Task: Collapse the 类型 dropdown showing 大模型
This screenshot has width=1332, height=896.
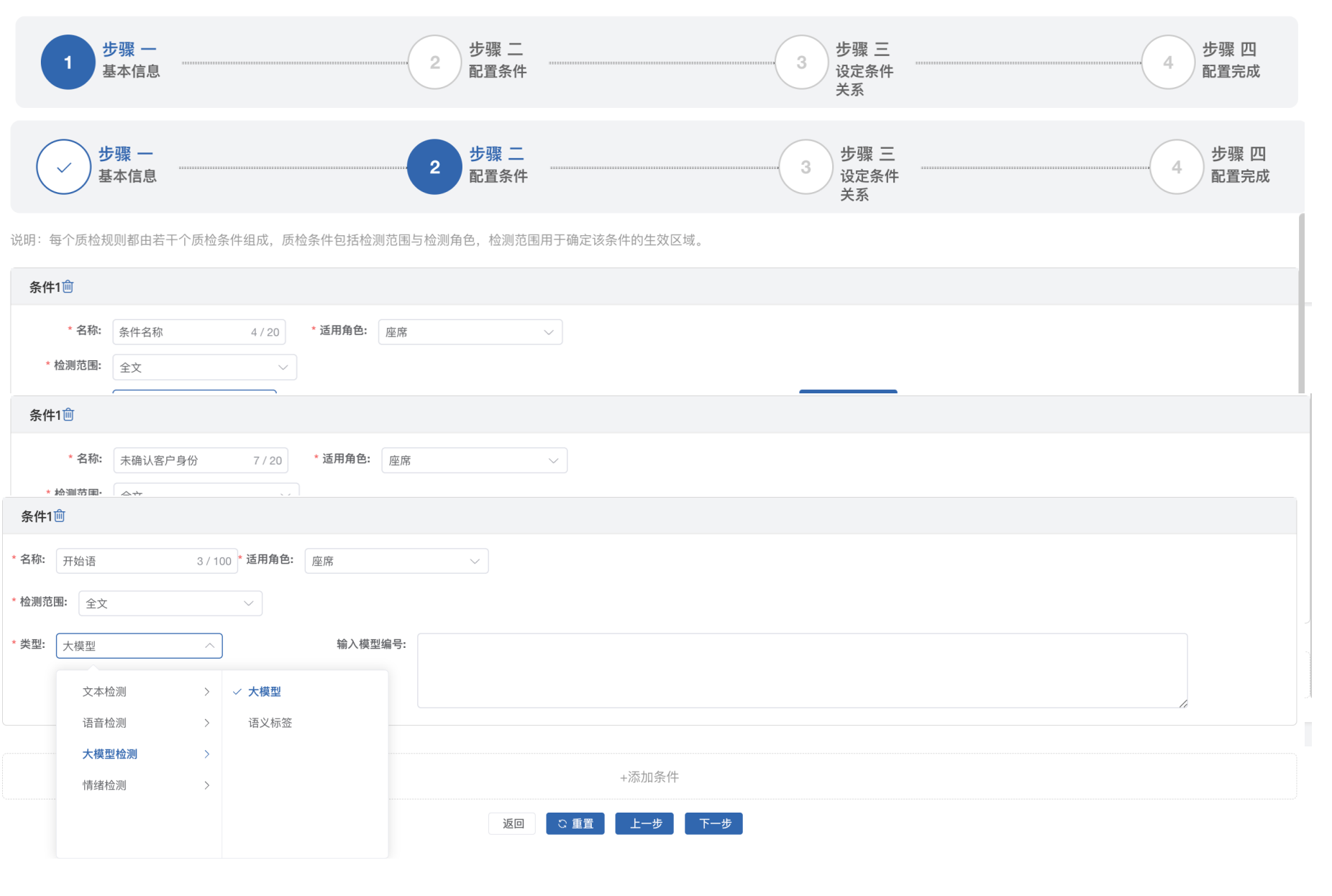Action: 140,646
